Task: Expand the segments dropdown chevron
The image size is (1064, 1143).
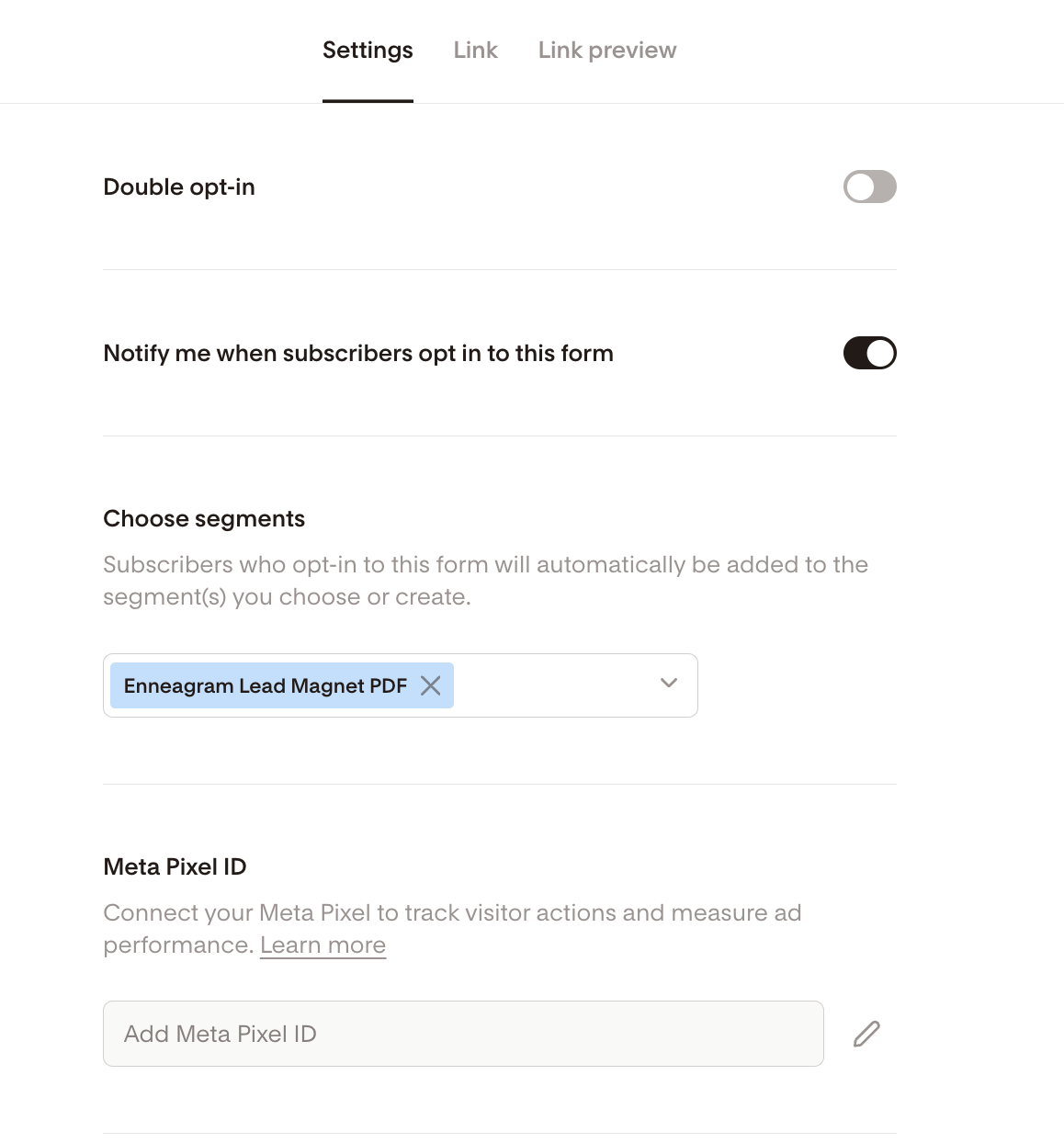Action: coord(669,683)
